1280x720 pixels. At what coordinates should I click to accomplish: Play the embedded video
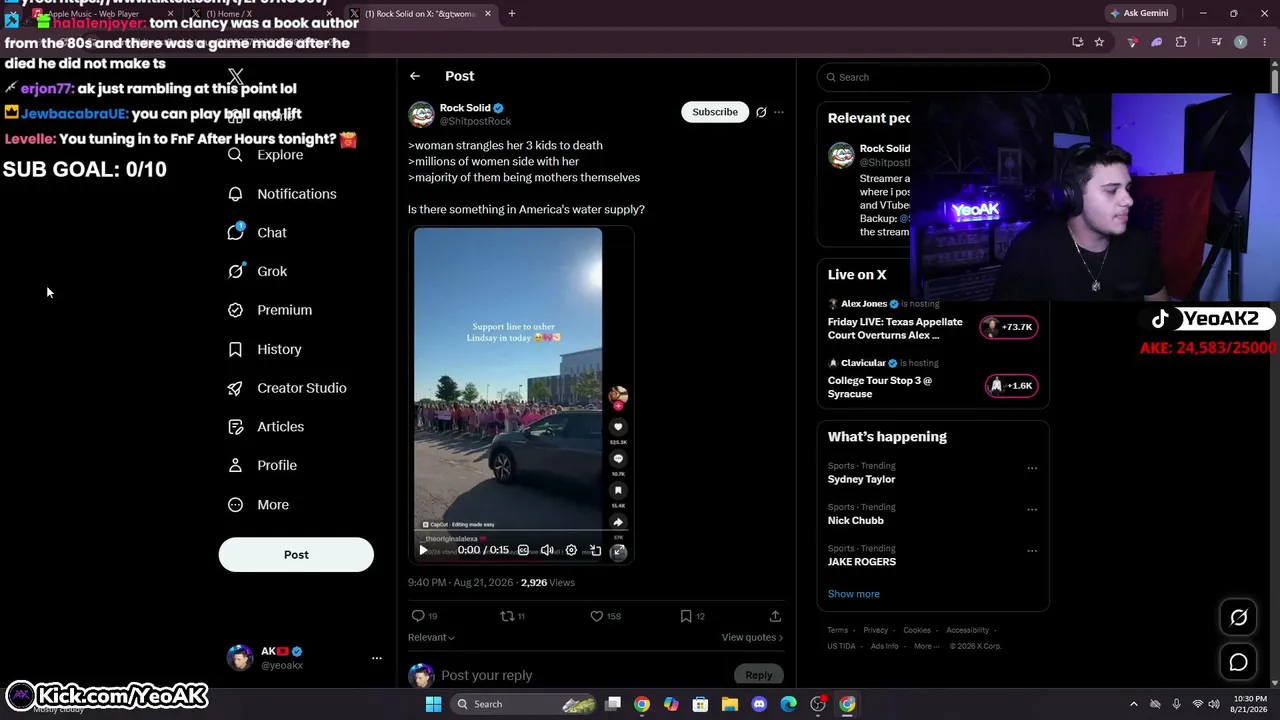pos(423,550)
